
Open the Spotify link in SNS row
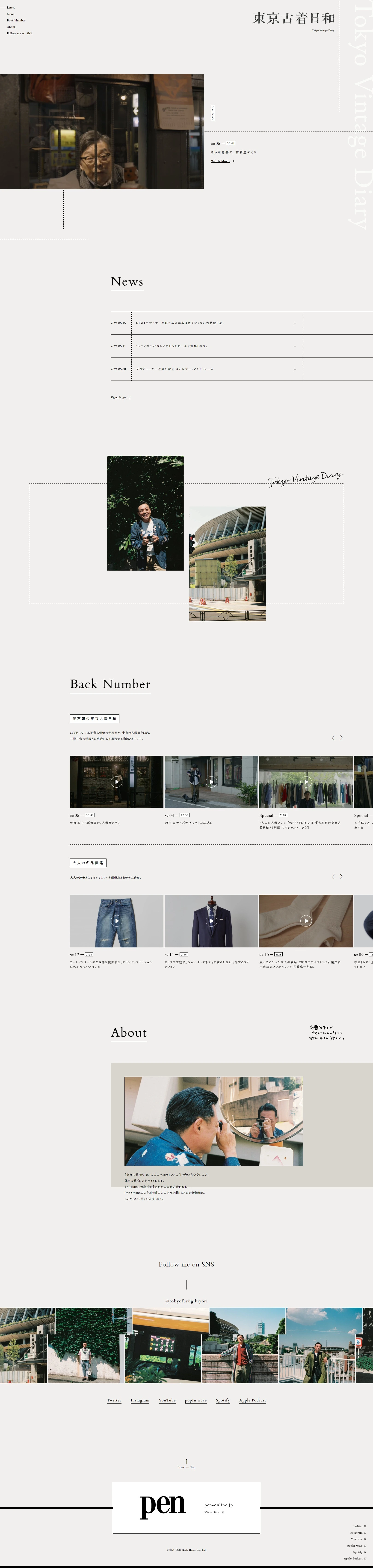point(223,1400)
